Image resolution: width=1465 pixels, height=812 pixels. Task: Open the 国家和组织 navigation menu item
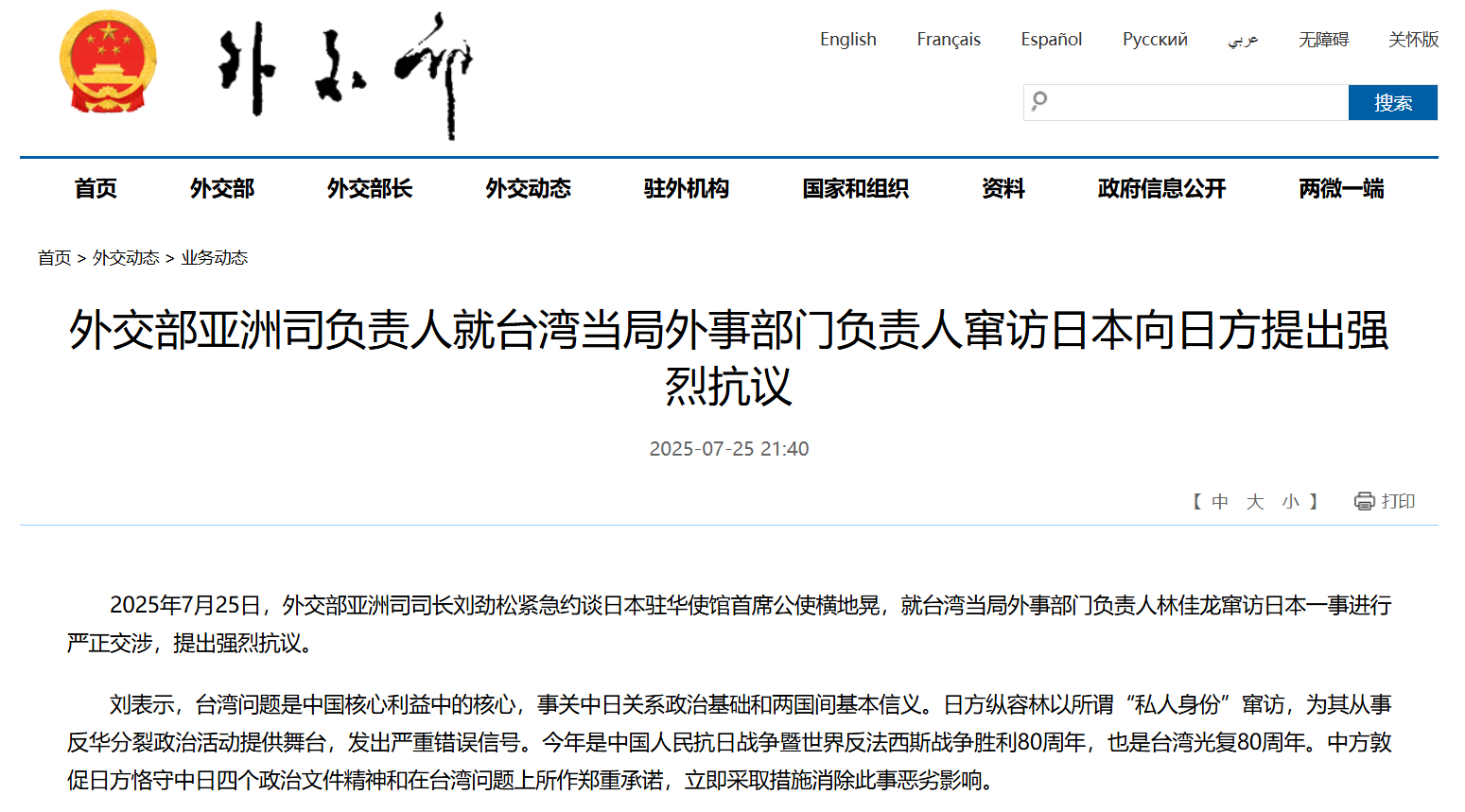(855, 189)
